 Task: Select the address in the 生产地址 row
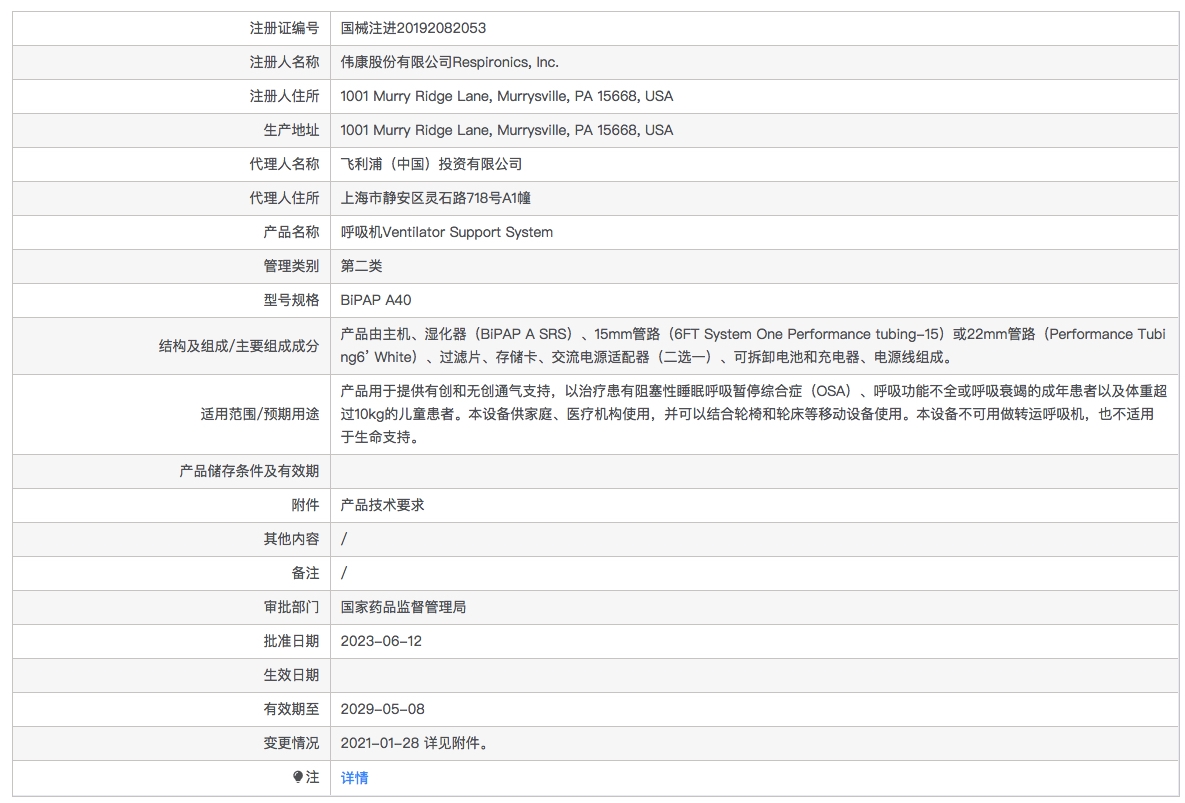506,130
